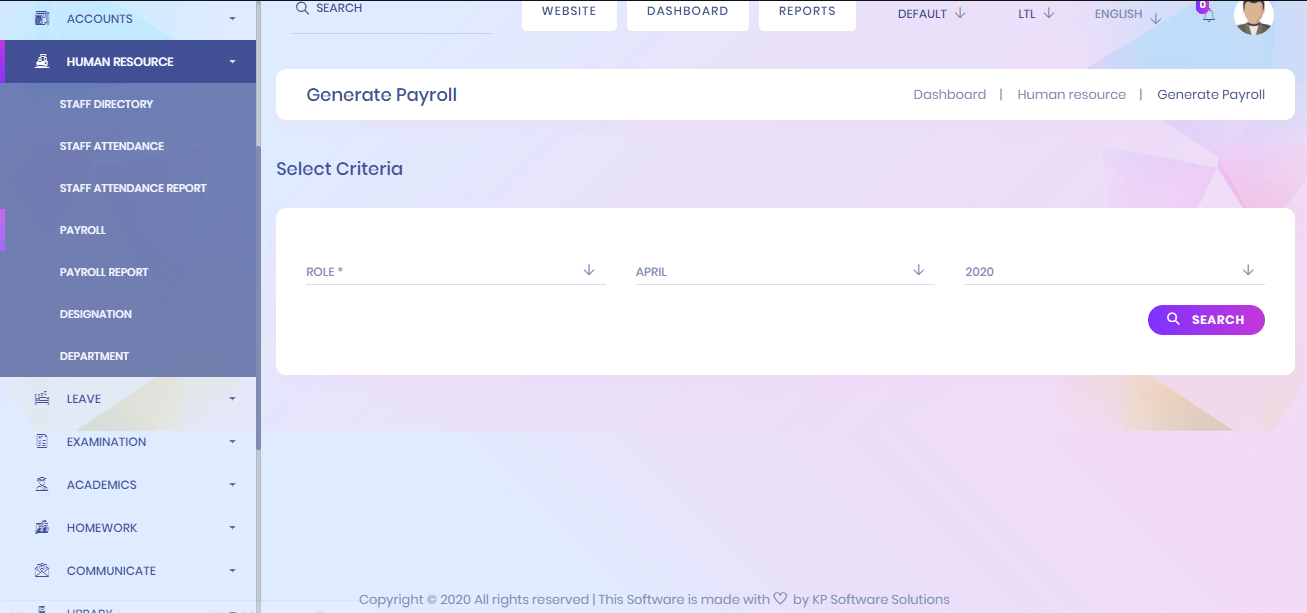The width and height of the screenshot is (1307, 613).
Task: Click the Website button
Action: tap(569, 13)
